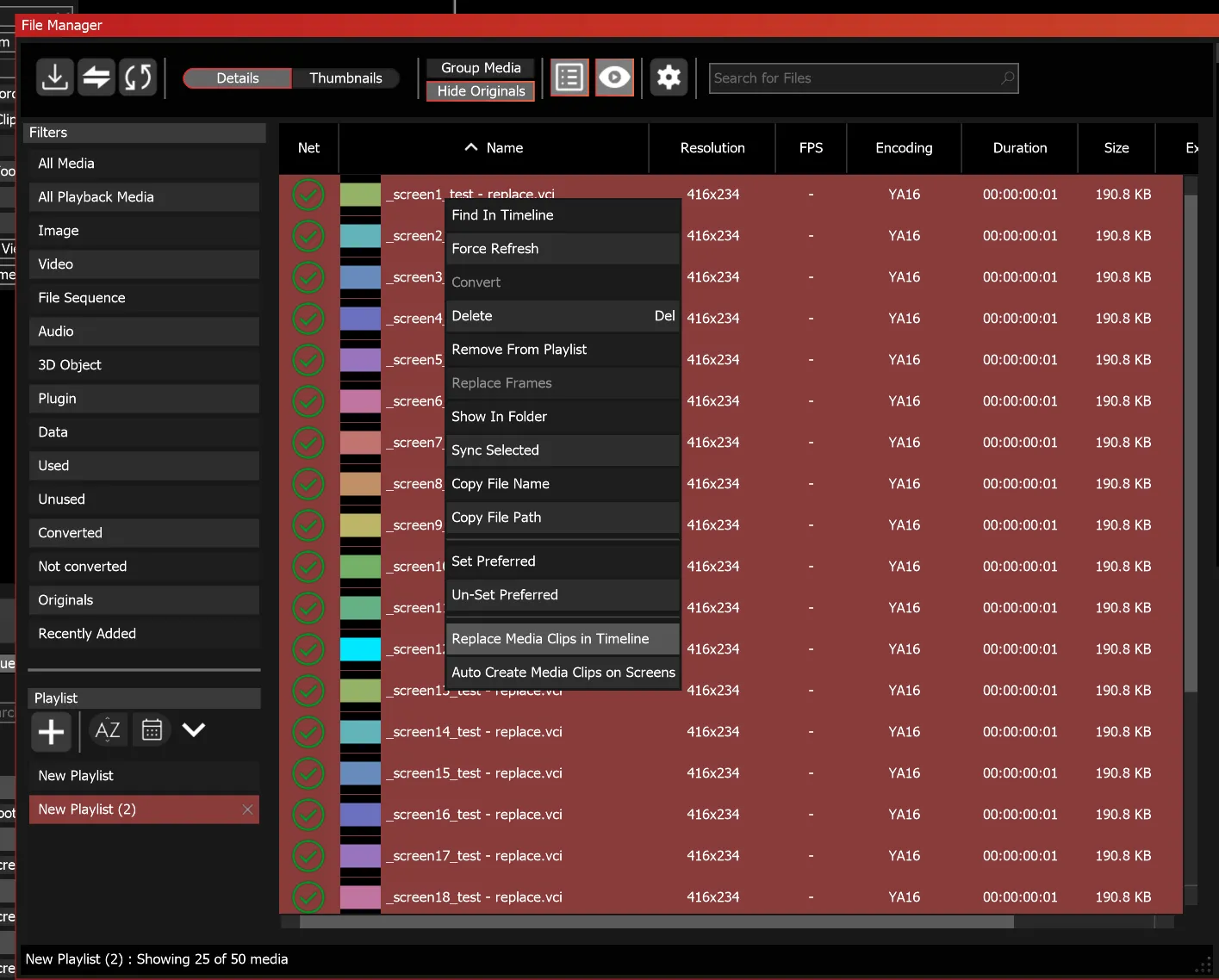Click the green check status for _screen16_test
This screenshot has height=980, width=1219.
308,815
